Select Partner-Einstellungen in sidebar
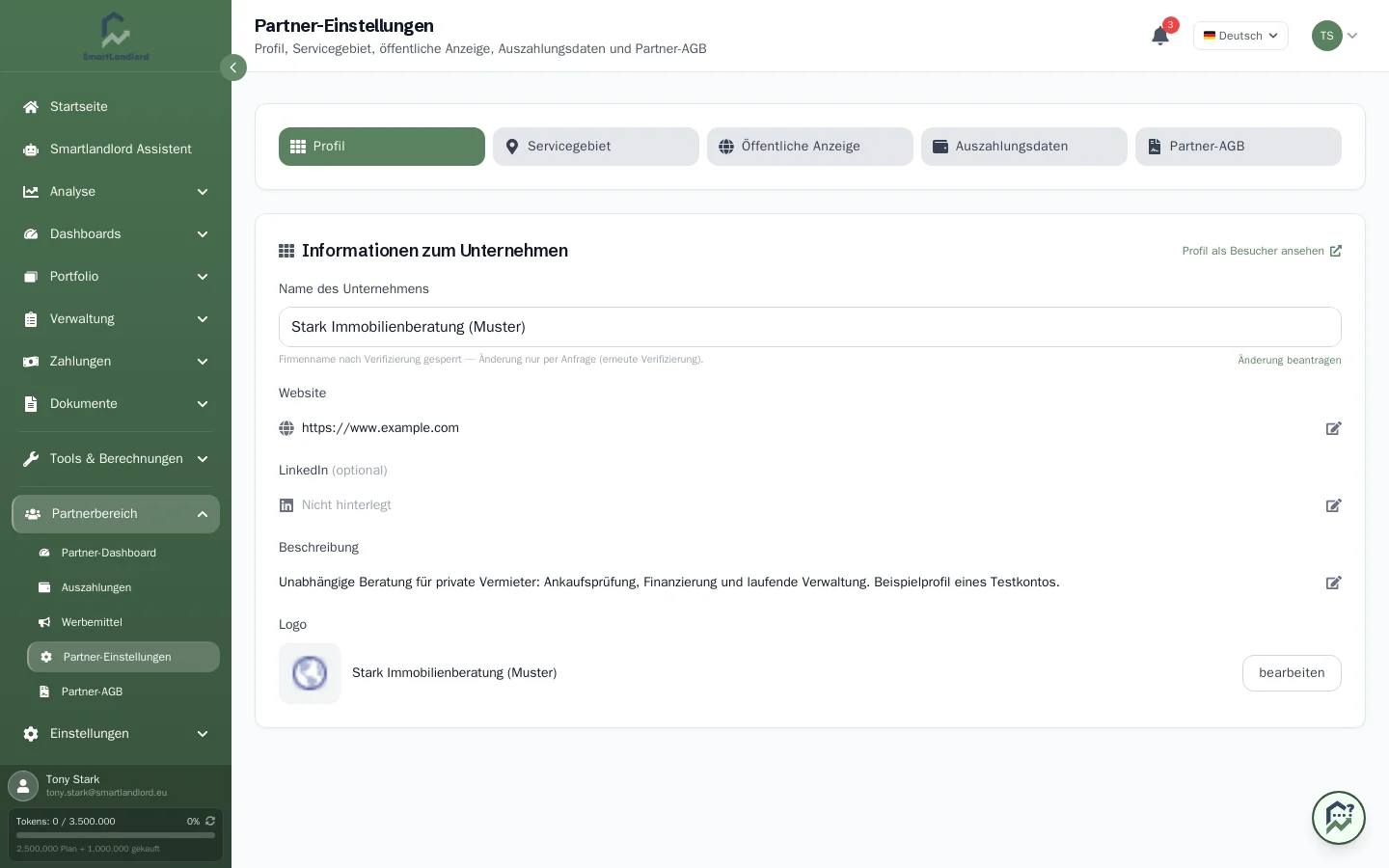This screenshot has width=1389, height=868. 123,657
